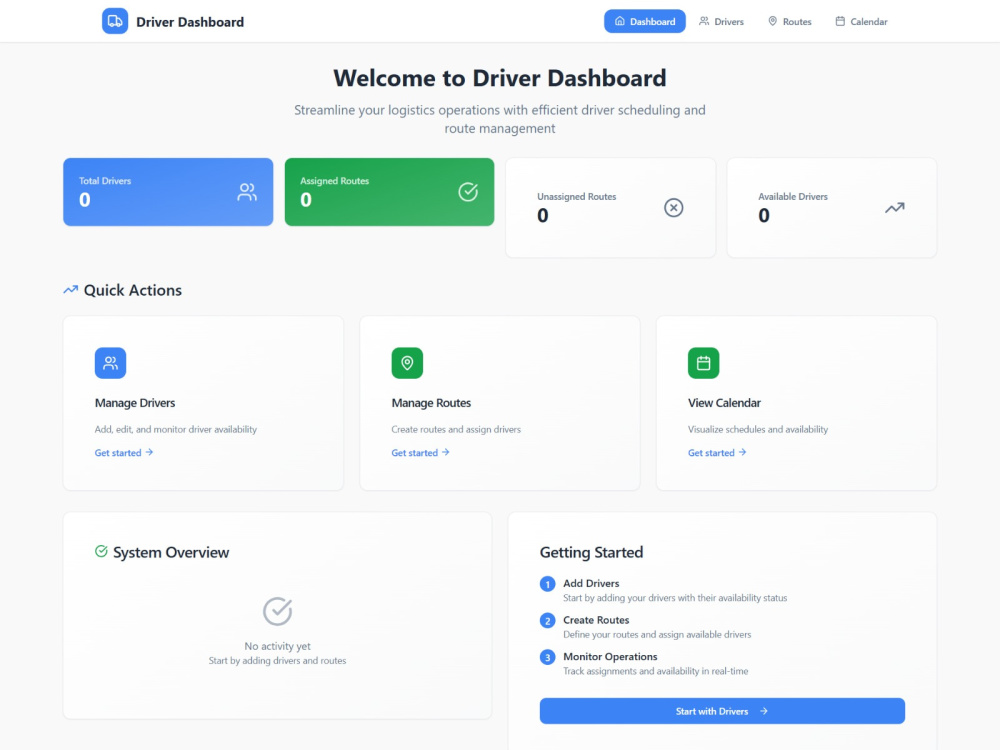Screen dimensions: 1000x750
Task: Click the people icon on Total Drivers card
Action: point(247,192)
